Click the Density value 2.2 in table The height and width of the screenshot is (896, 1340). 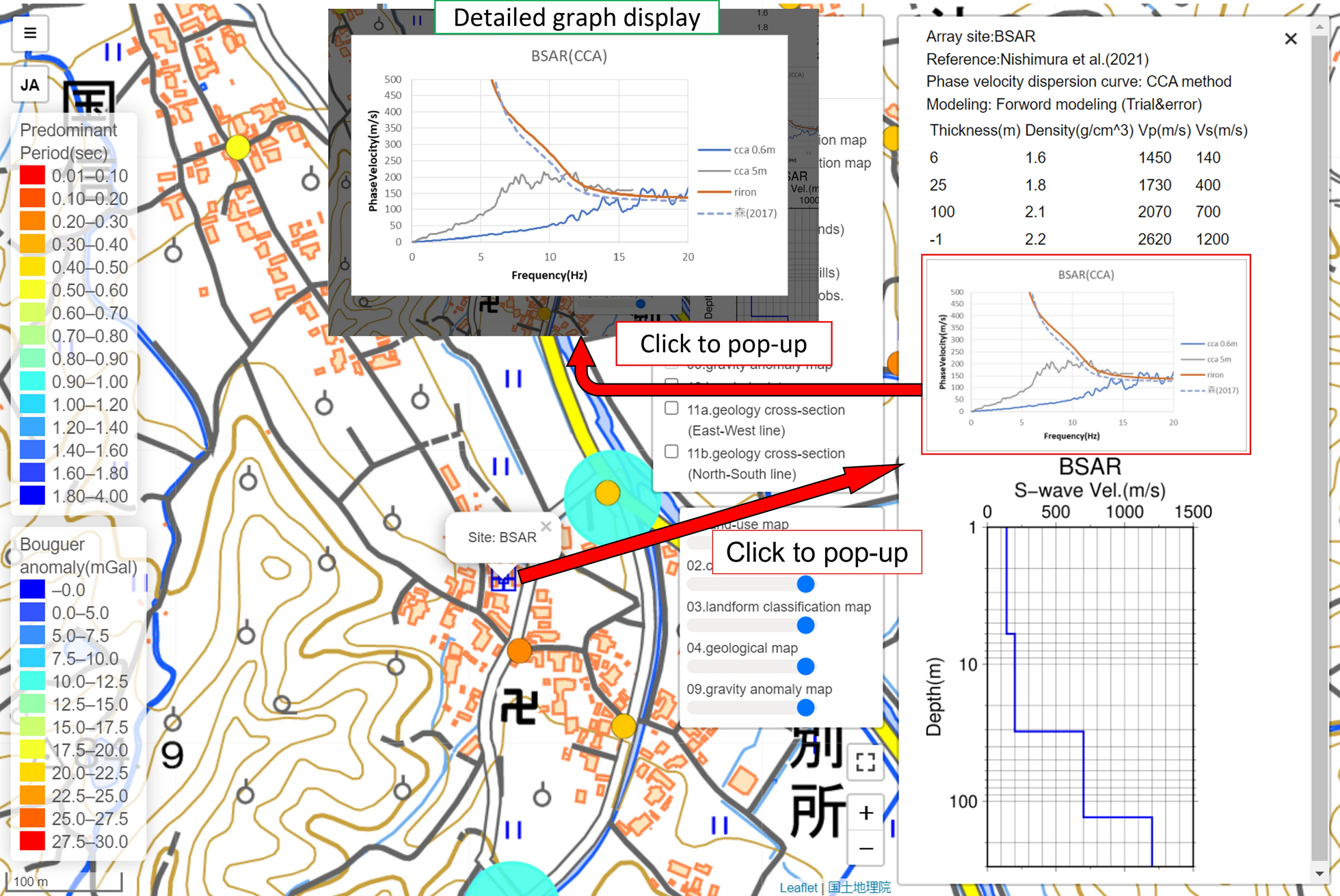coord(1034,239)
